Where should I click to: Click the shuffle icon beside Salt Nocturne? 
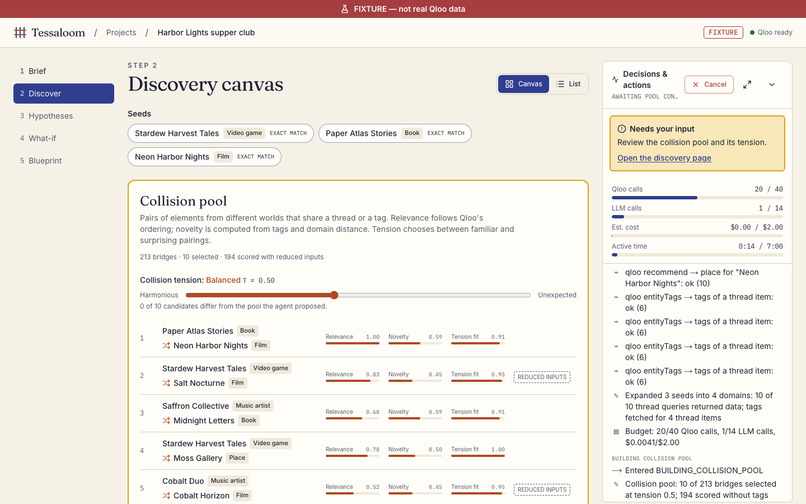tap(166, 383)
